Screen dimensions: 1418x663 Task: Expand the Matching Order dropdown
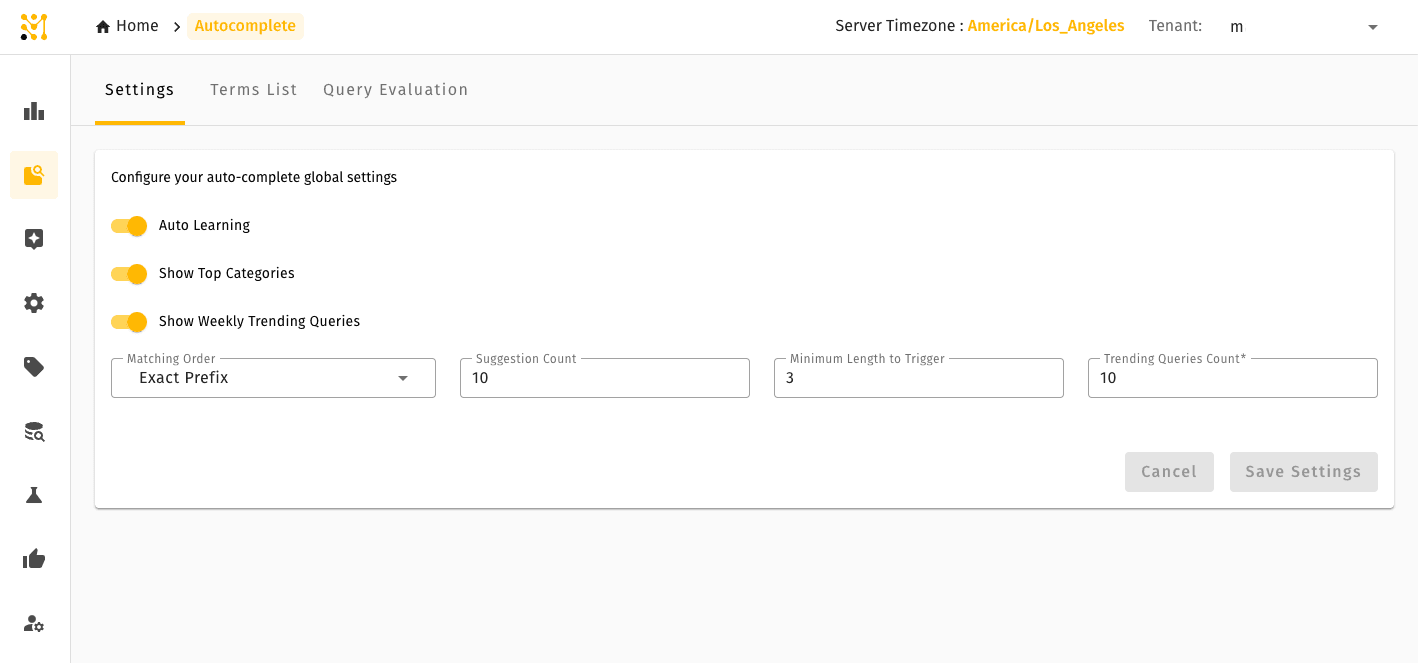[273, 378]
